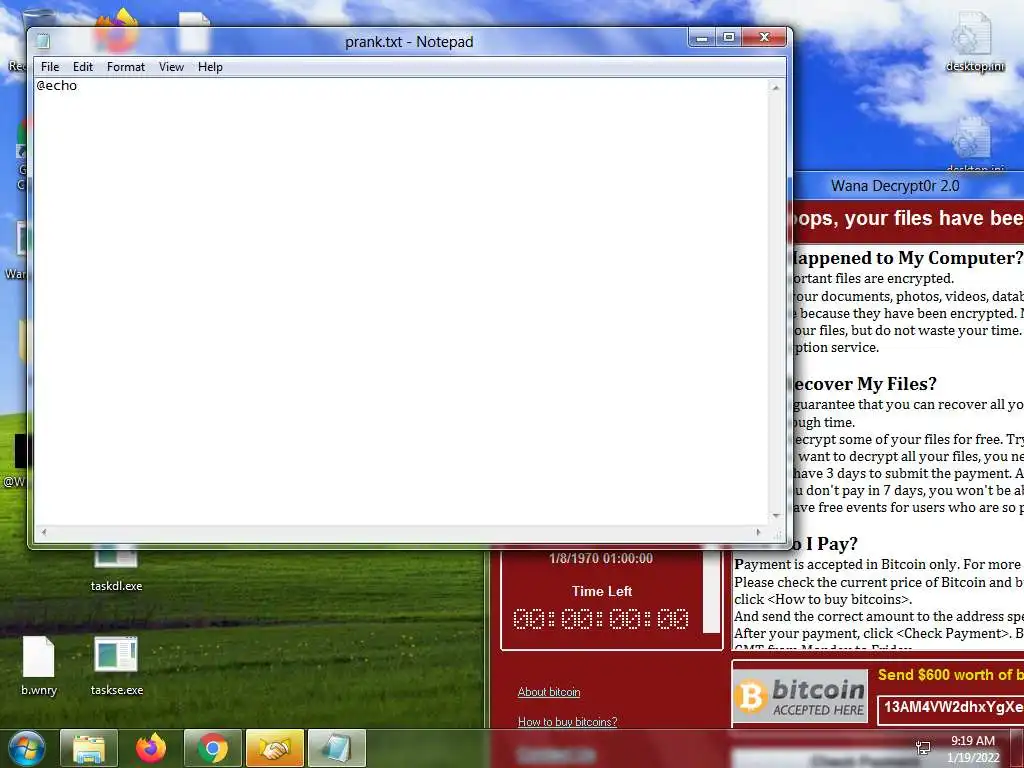Close the prank.txt Notepad window
Viewport: 1024px width, 768px height.
[765, 38]
